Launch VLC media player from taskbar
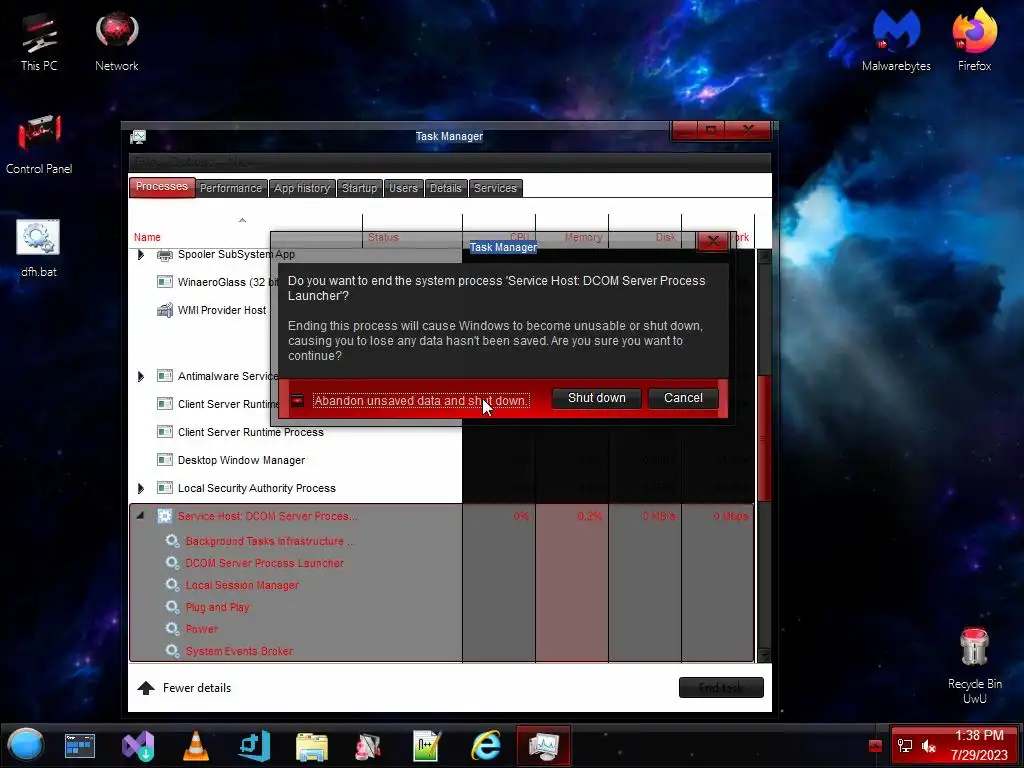 pos(195,746)
